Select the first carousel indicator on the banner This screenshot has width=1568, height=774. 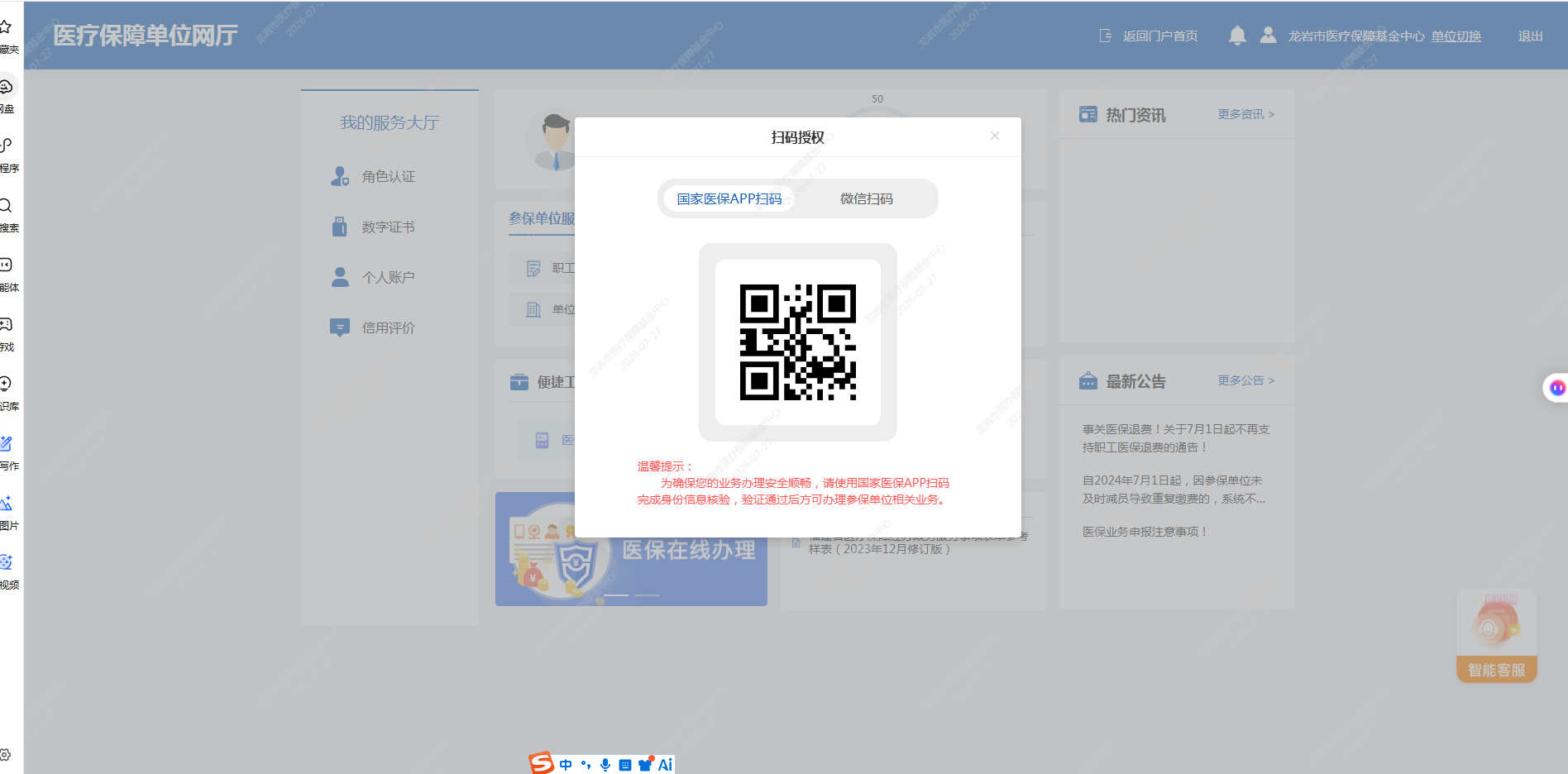tap(616, 595)
